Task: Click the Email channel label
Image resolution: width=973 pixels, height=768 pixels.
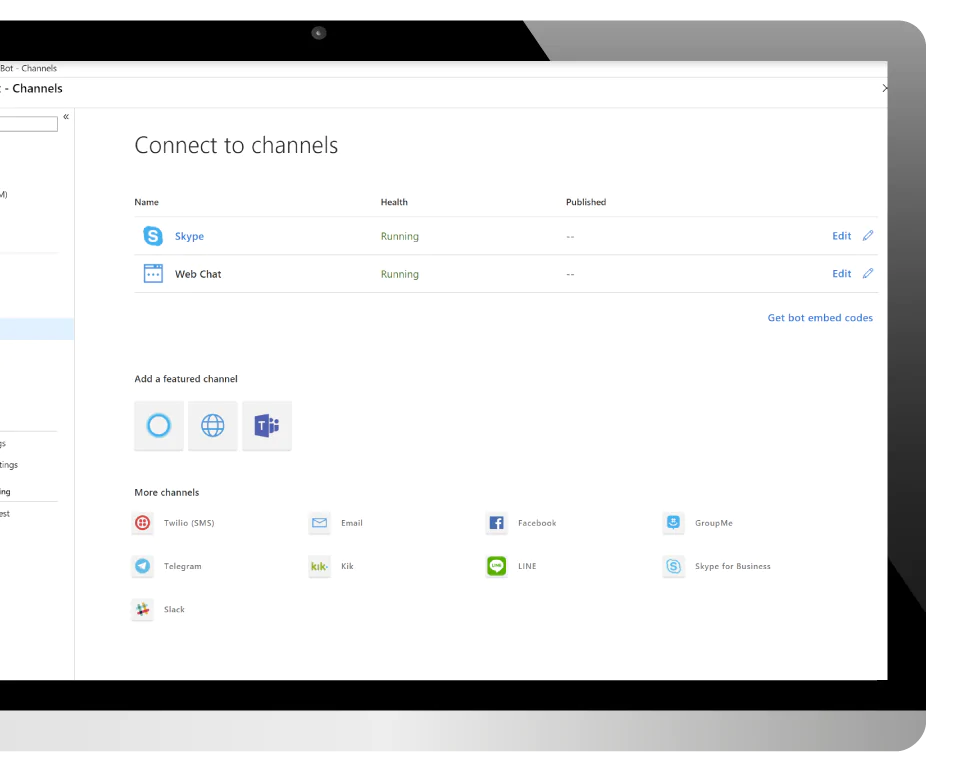Action: click(x=352, y=523)
